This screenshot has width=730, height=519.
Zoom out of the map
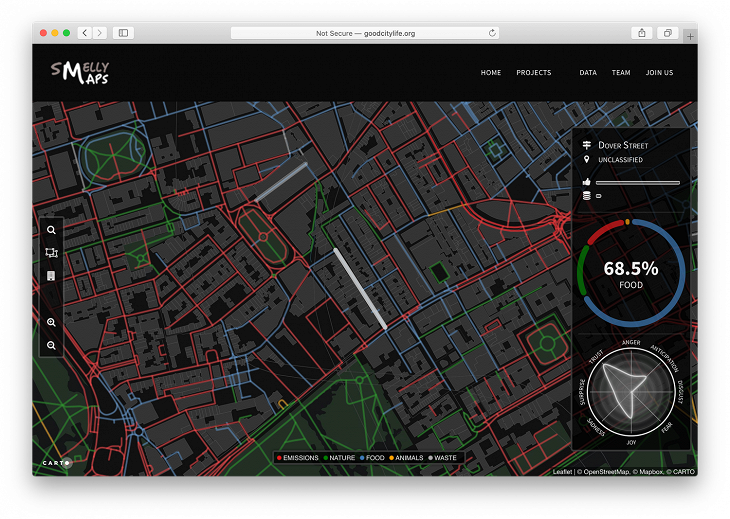coord(51,346)
